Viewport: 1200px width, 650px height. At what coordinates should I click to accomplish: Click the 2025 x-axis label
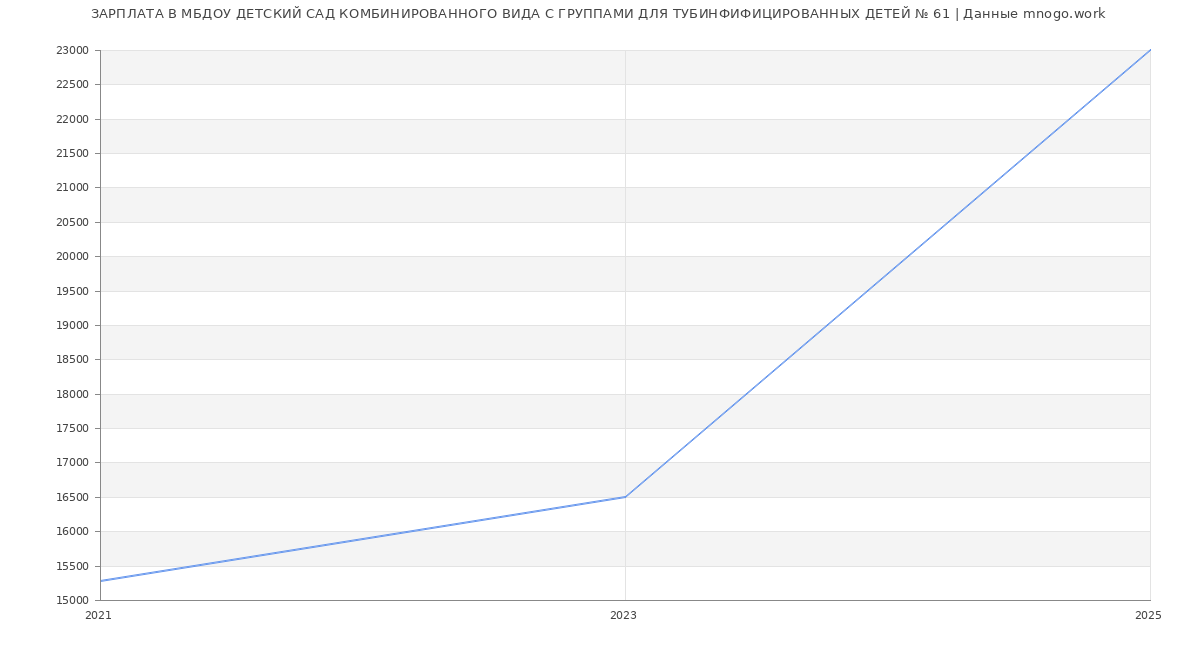1147,616
